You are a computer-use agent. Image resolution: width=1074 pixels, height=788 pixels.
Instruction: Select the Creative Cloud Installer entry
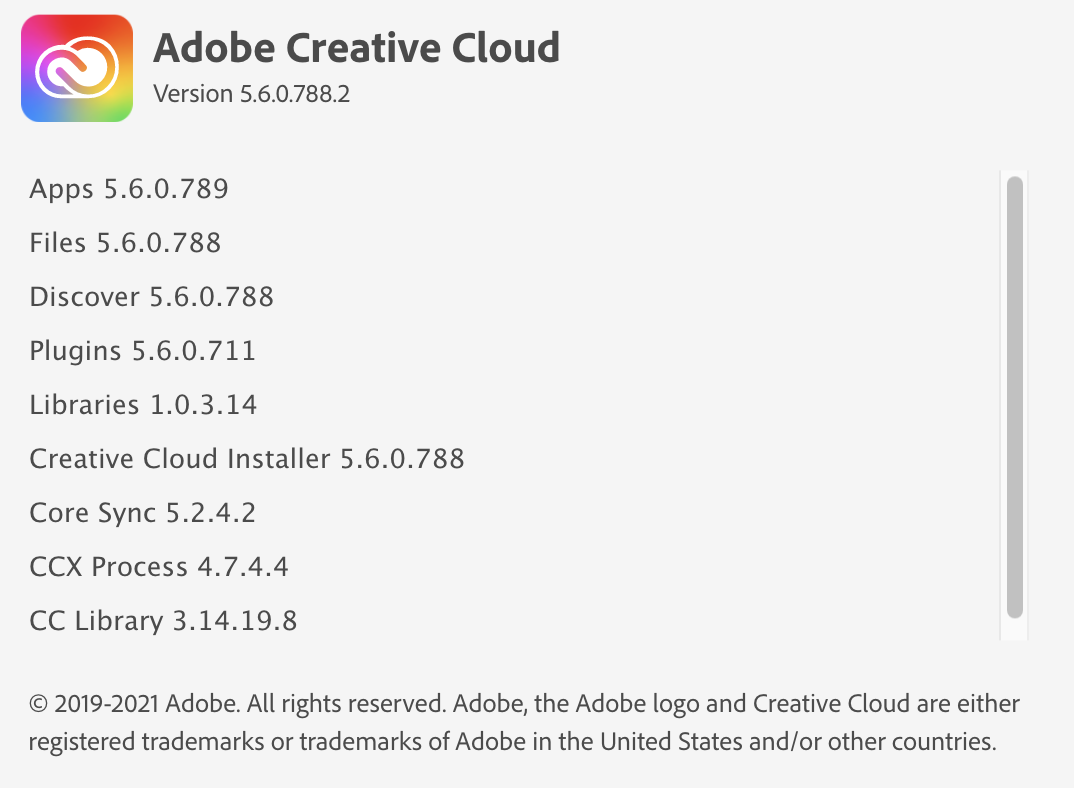pyautogui.click(x=247, y=458)
